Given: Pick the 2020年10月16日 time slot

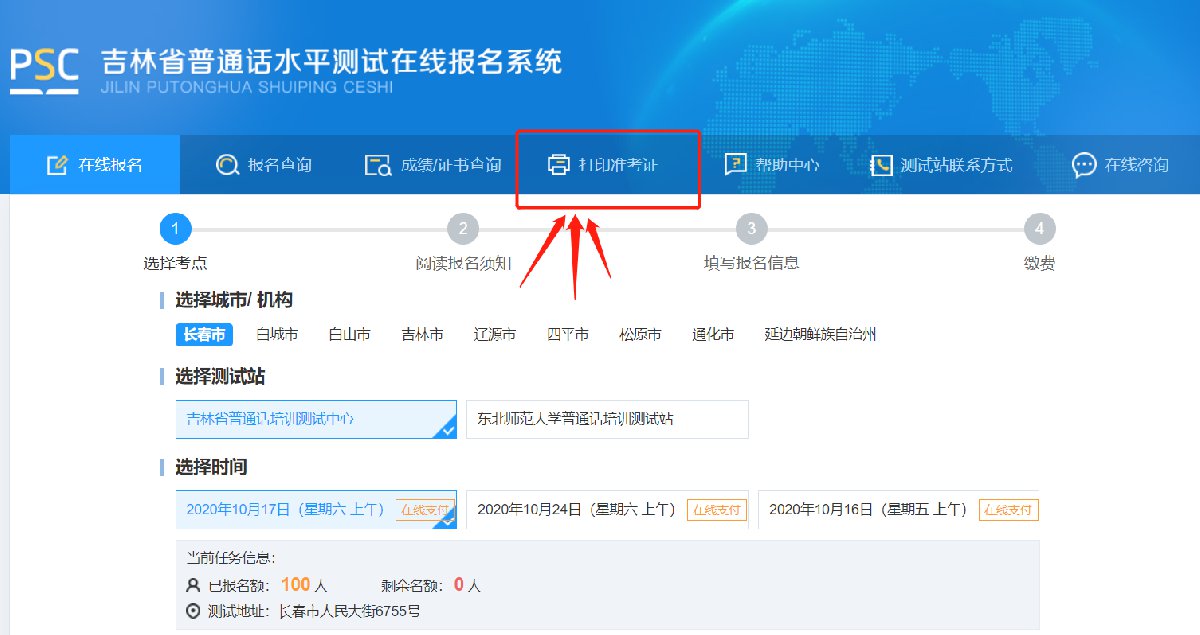Looking at the screenshot, I should click(898, 509).
